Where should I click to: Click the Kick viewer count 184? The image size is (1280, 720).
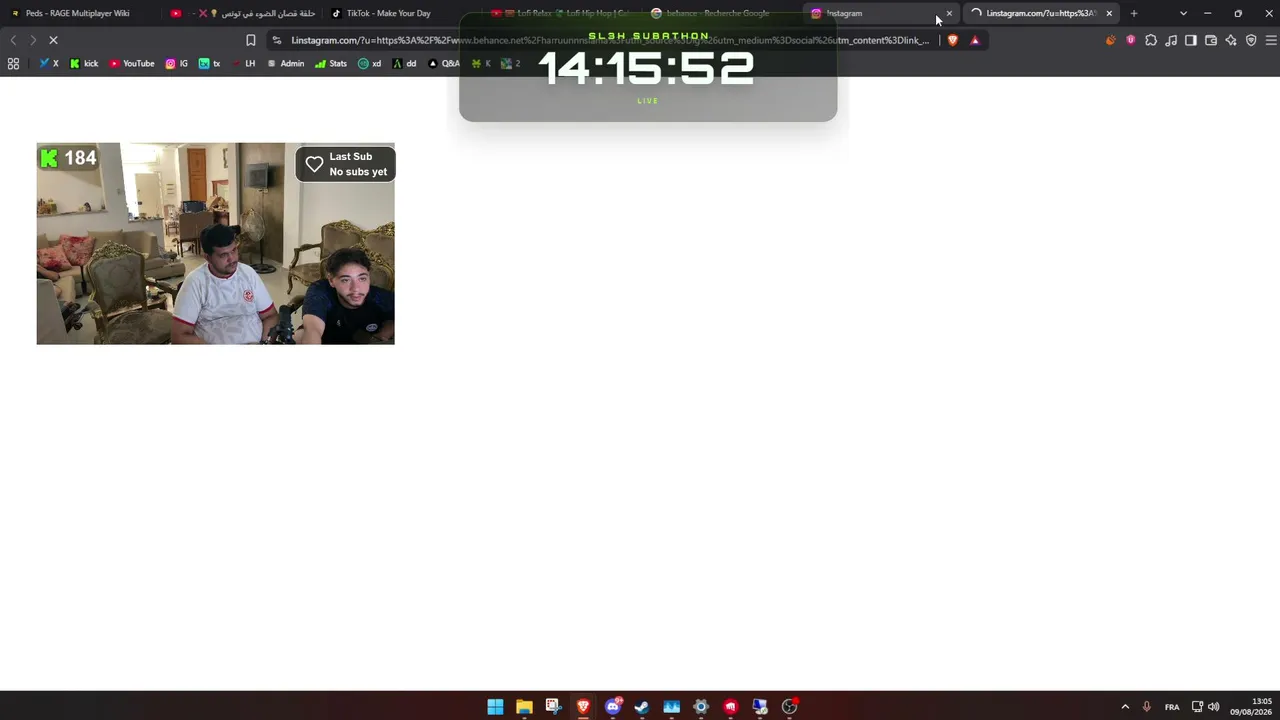coord(68,158)
